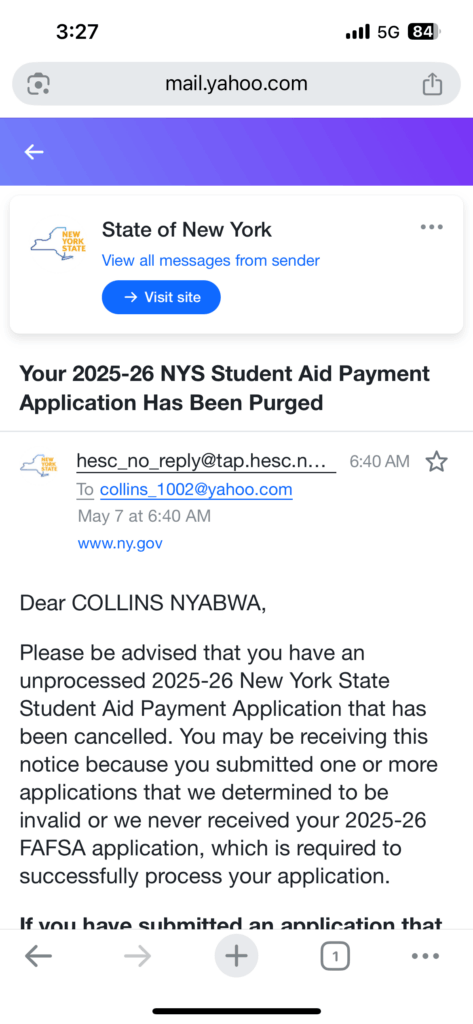Open the www.ny.gov link
The height and width of the screenshot is (1024, 473).
(120, 543)
